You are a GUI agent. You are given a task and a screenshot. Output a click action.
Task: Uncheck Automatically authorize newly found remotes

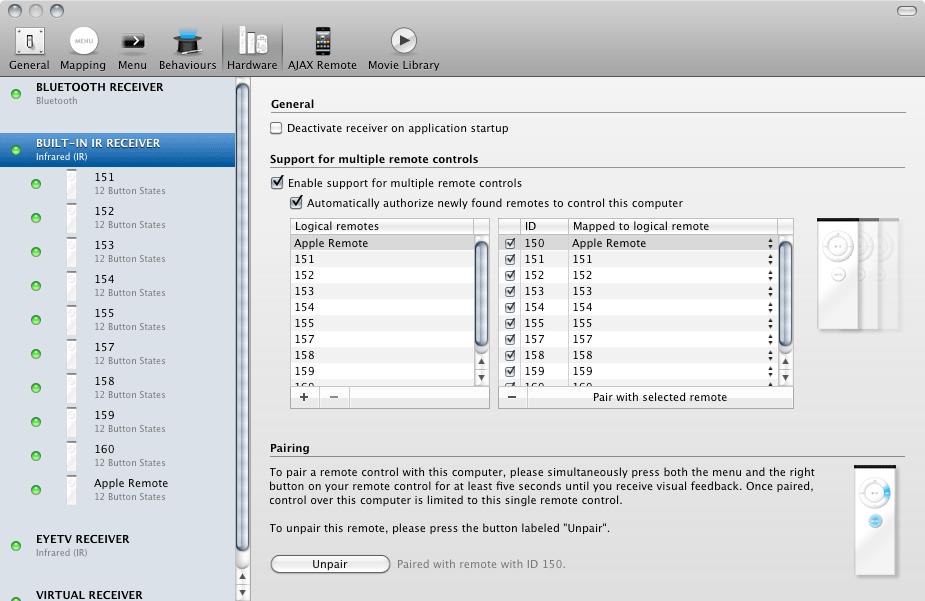[x=296, y=203]
